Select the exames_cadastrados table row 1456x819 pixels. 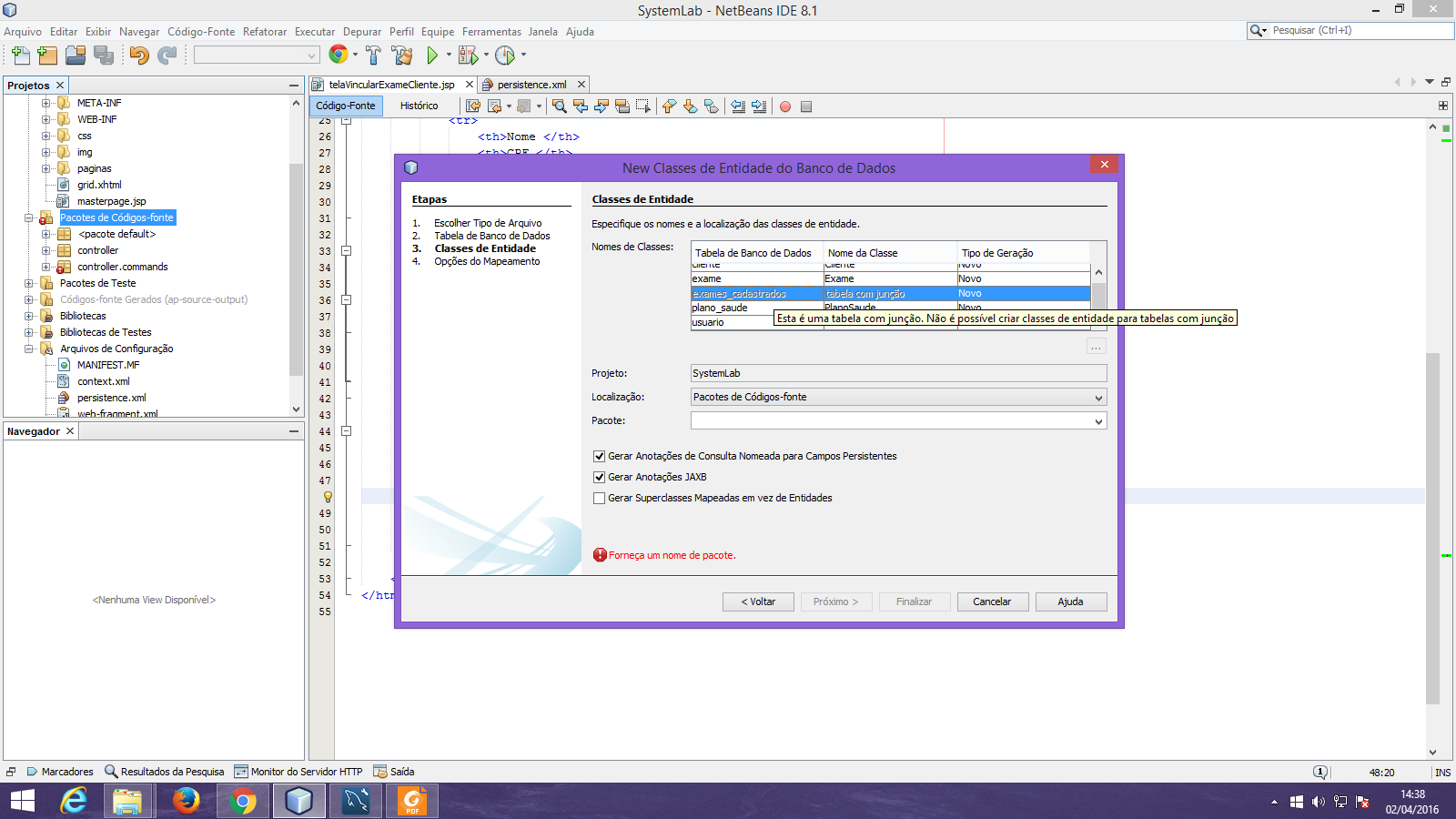click(x=890, y=294)
